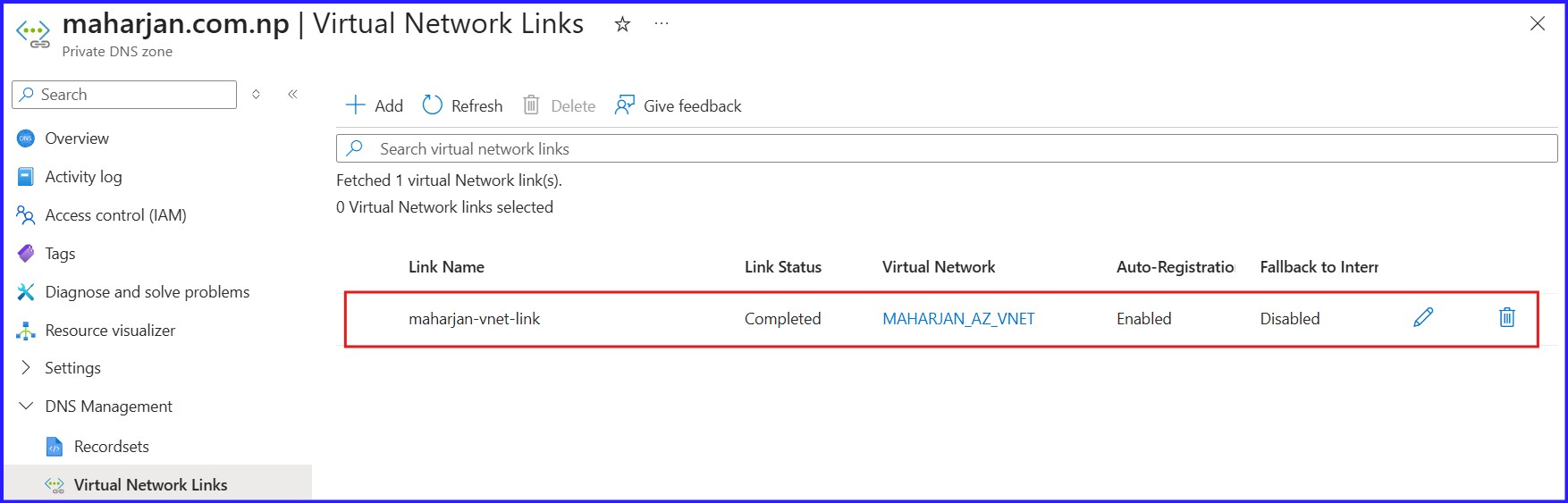
Task: Click the 'Private DNS zone' subtitle
Action: pos(117,51)
